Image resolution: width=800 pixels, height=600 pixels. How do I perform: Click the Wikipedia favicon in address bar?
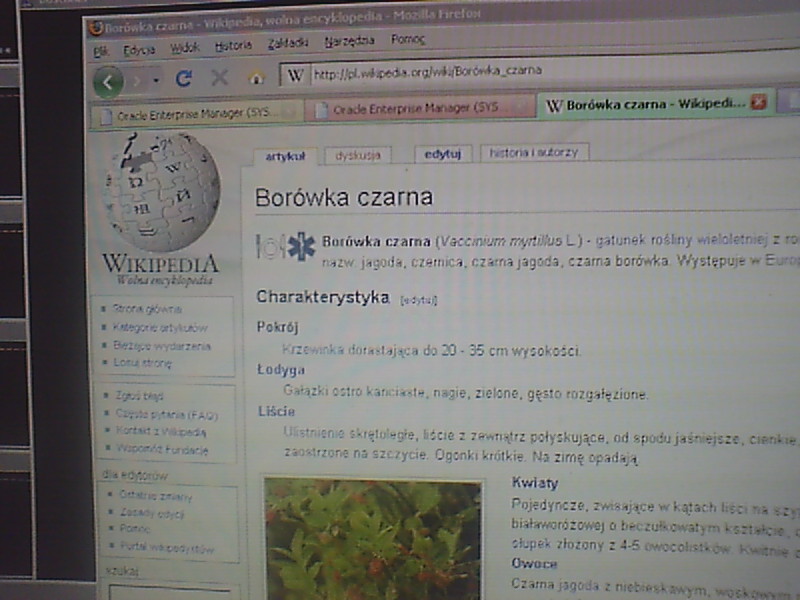tap(295, 74)
